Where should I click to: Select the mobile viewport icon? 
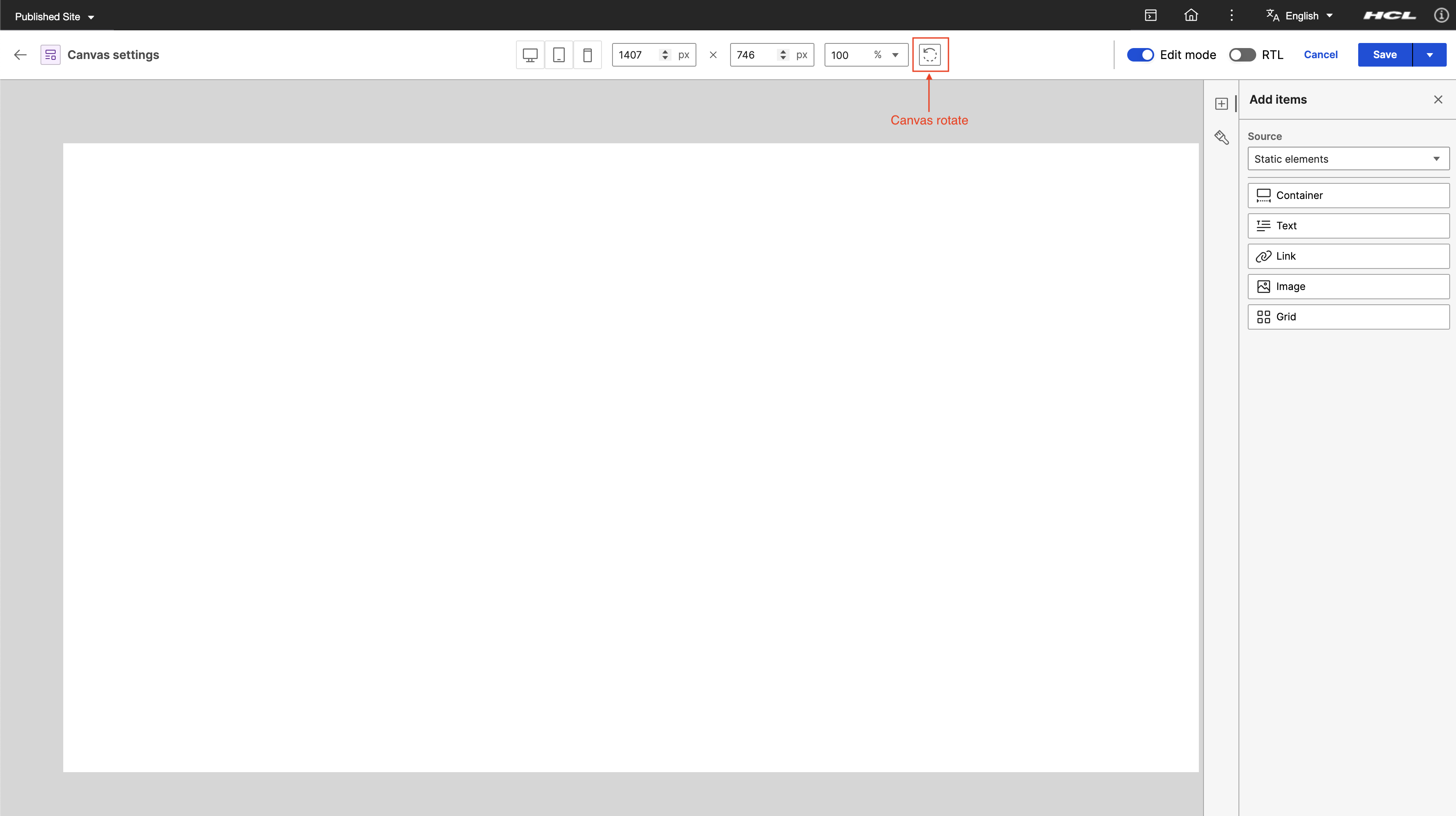click(587, 55)
